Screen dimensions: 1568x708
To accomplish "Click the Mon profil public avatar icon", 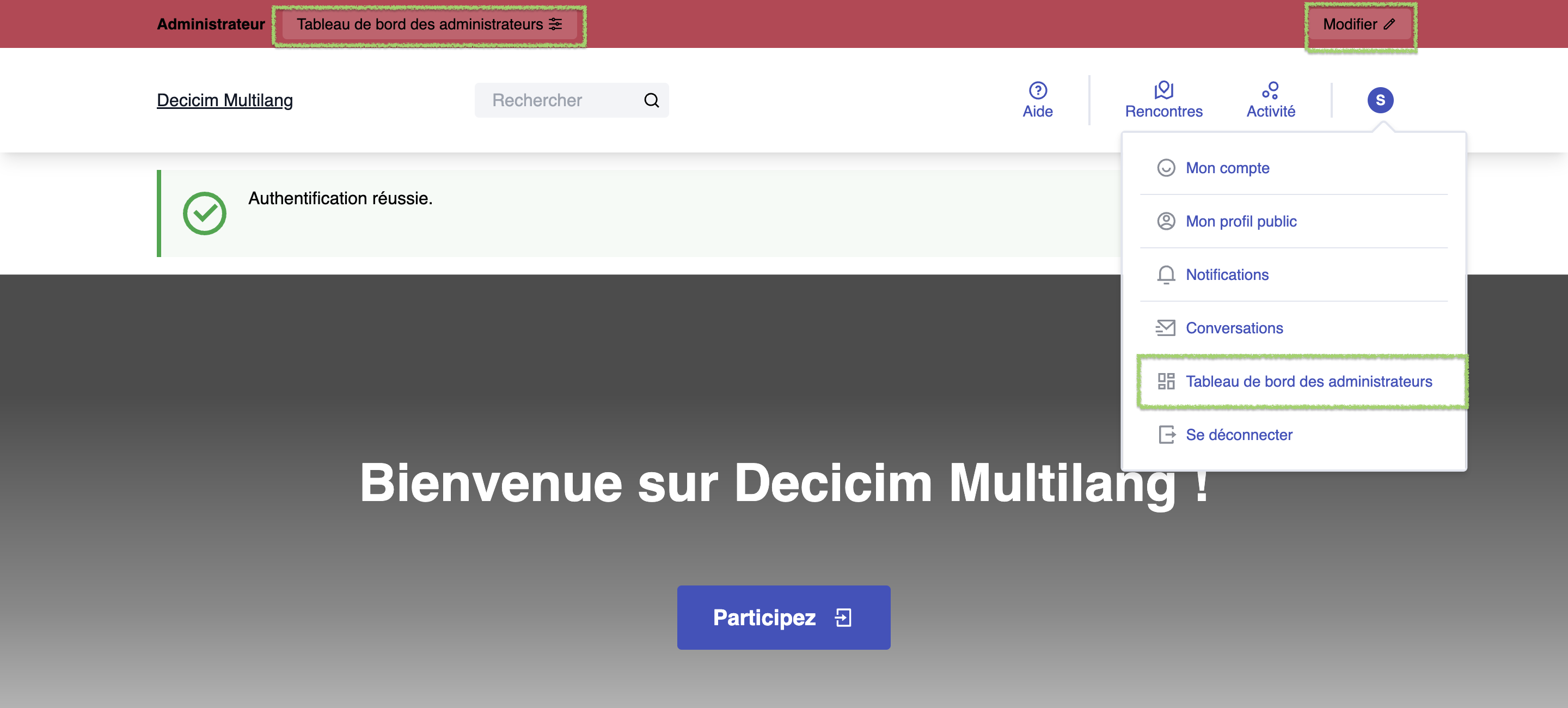I will pos(1166,221).
